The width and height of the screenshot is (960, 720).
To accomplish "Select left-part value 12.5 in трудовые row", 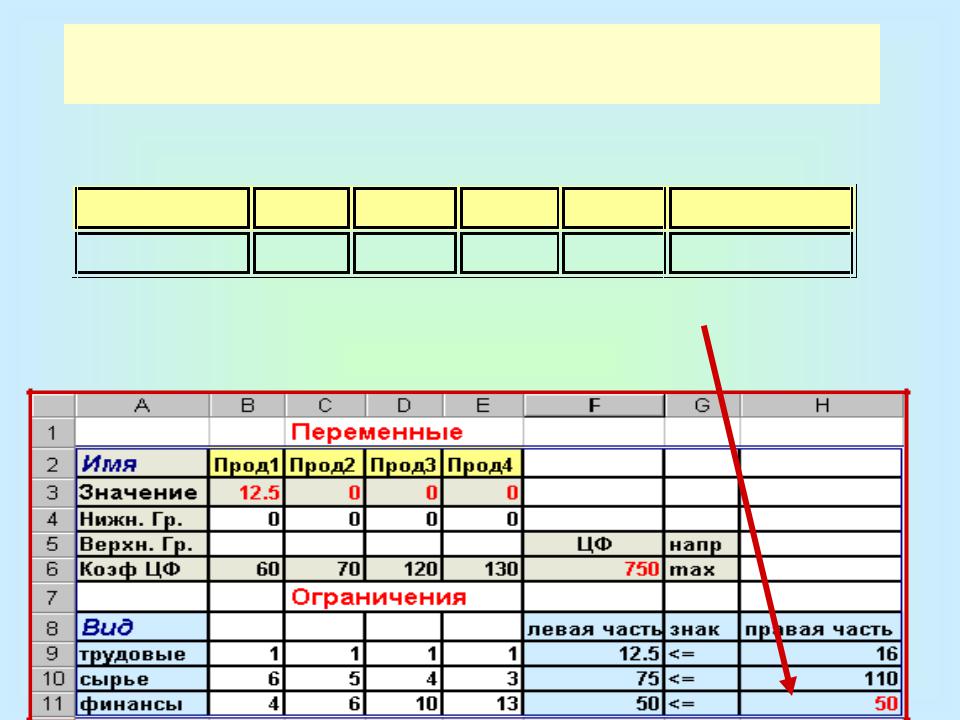I will pyautogui.click(x=593, y=653).
